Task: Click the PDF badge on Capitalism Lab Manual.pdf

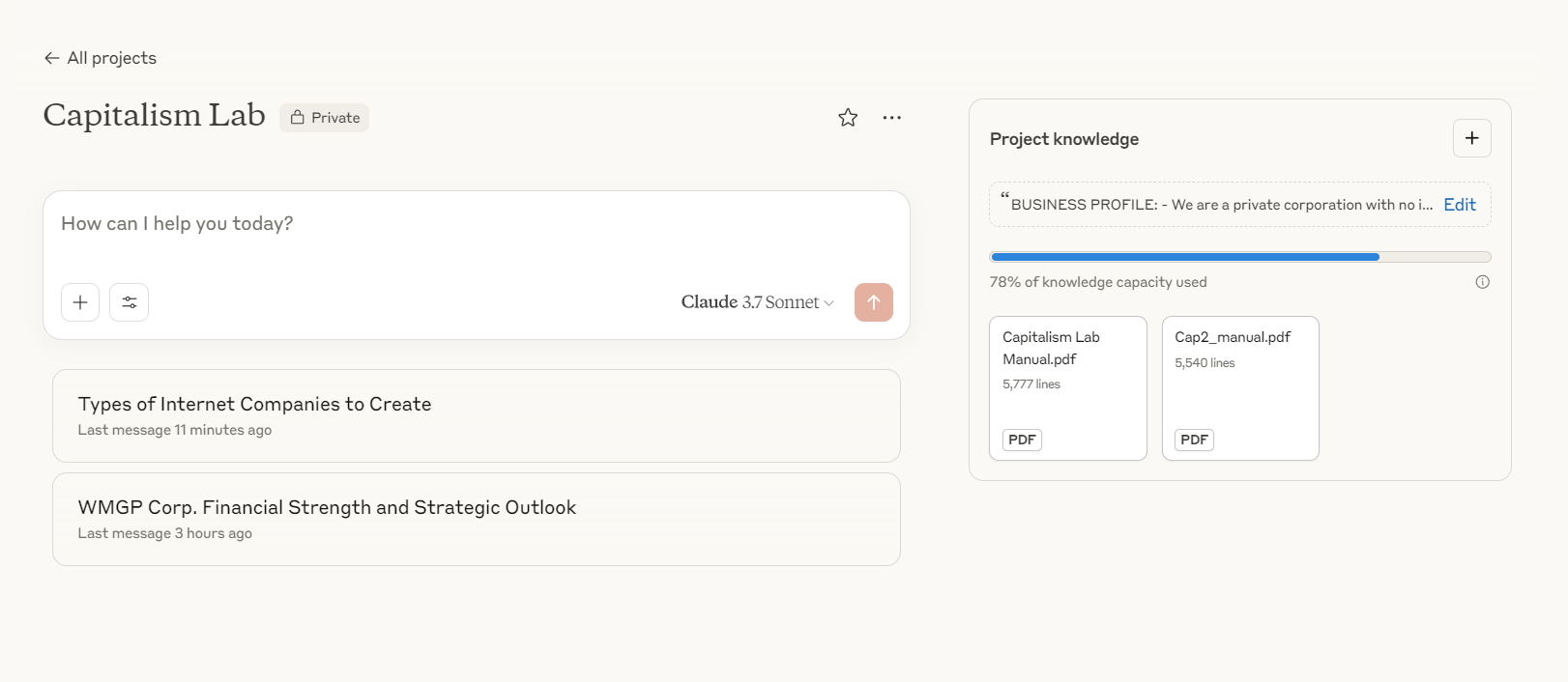Action: (1022, 440)
